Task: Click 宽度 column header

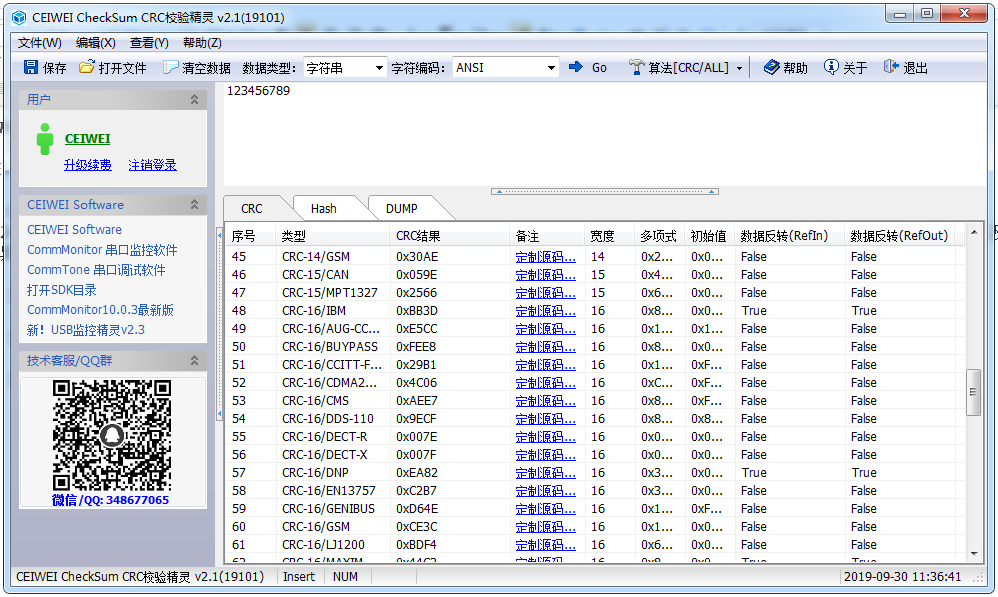Action: coord(609,236)
